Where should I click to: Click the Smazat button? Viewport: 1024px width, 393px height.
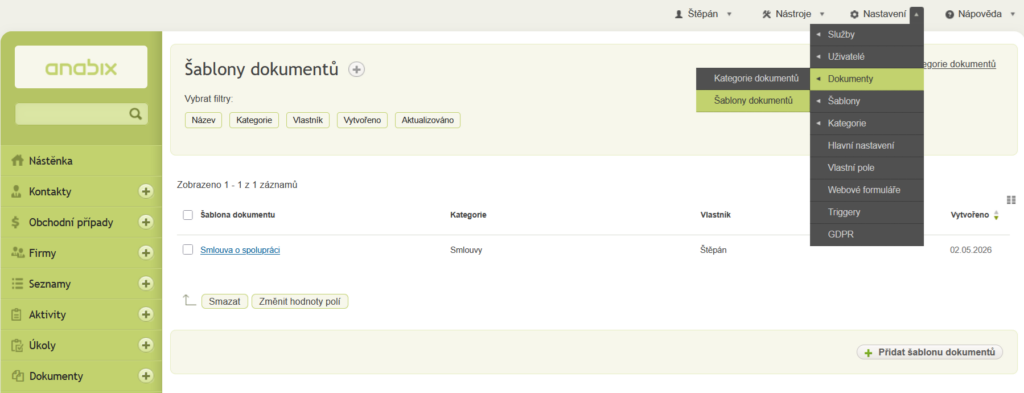coord(225,302)
